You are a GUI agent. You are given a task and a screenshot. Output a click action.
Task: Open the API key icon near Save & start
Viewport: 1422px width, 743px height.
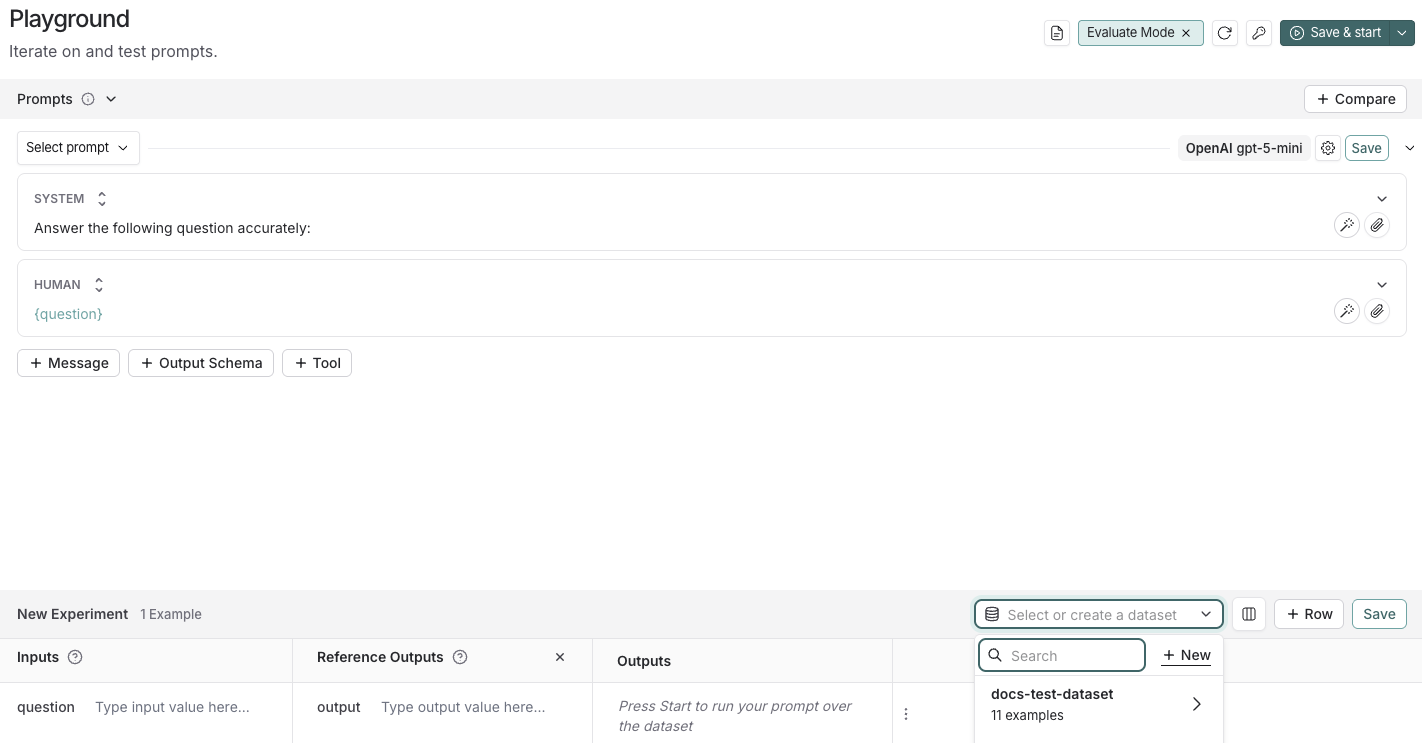tap(1258, 32)
